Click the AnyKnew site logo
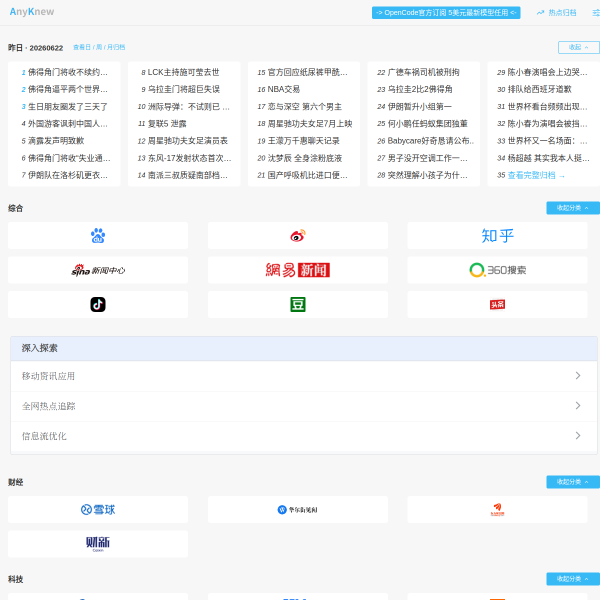 click(32, 12)
